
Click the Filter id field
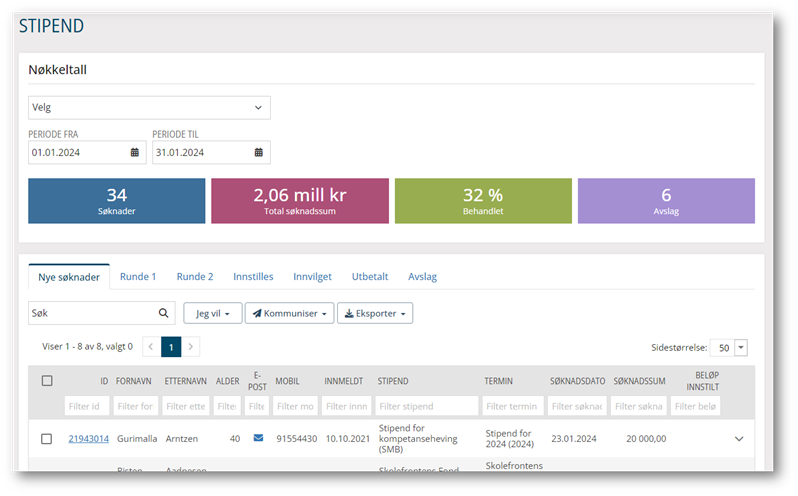87,406
